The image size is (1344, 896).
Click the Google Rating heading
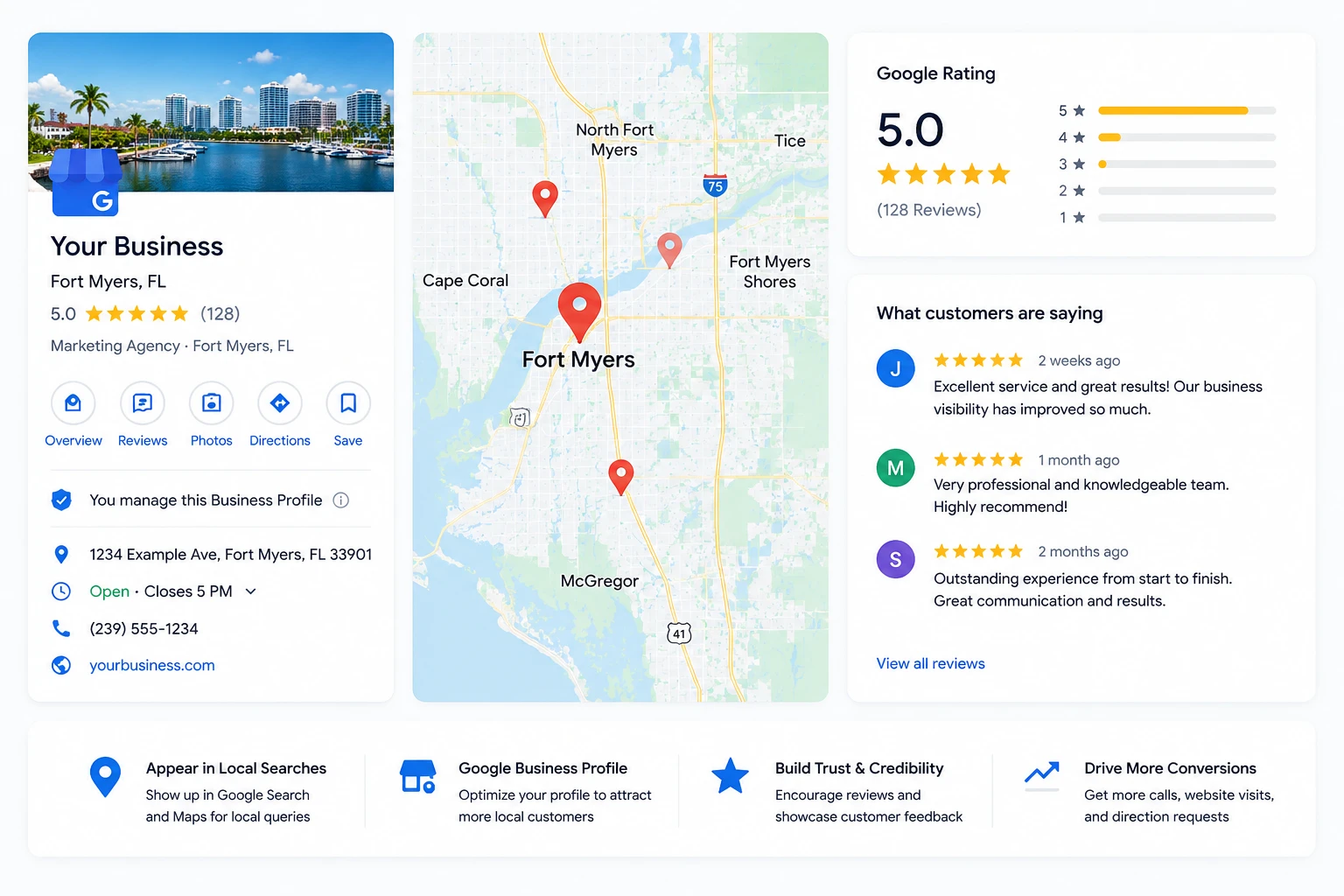[x=936, y=73]
